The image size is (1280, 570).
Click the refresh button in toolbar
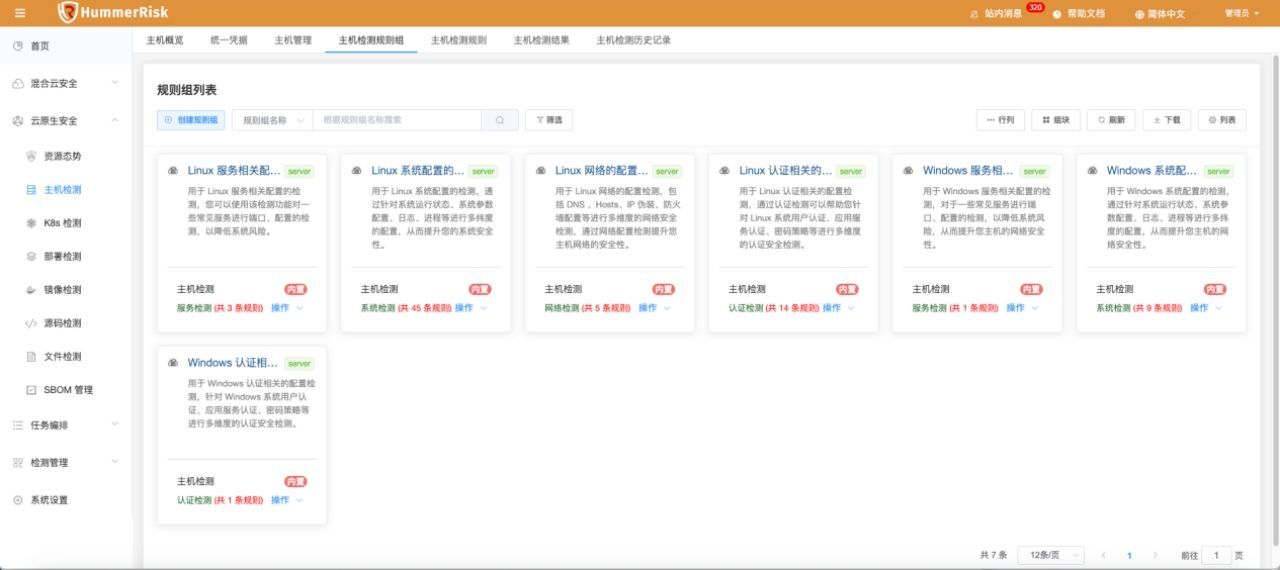point(1110,120)
